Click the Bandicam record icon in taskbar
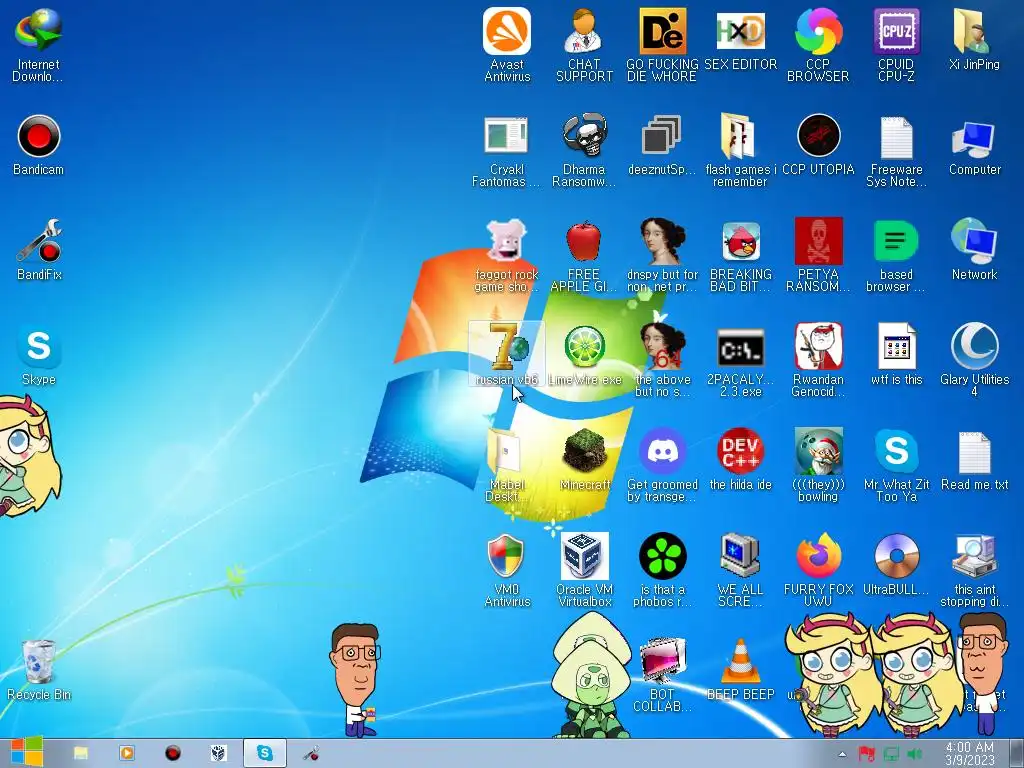The image size is (1024, 768). (172, 753)
